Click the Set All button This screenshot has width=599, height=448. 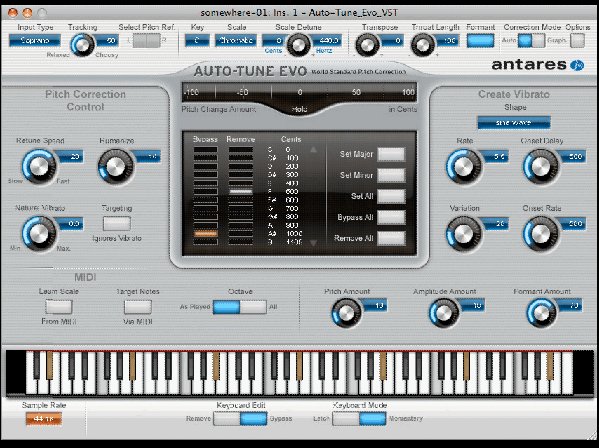(391, 196)
